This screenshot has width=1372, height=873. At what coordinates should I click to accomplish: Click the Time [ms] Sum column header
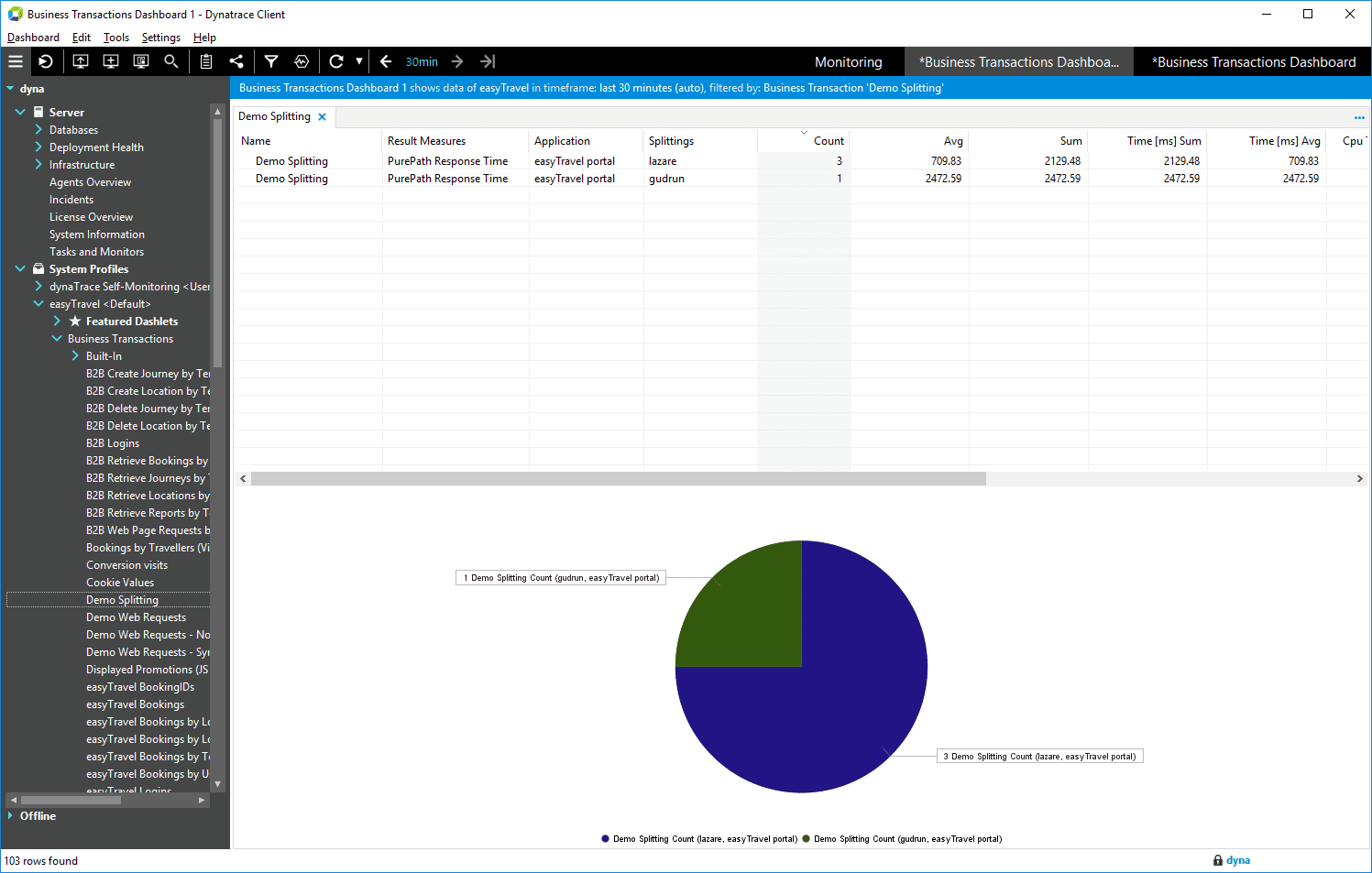pos(1147,141)
